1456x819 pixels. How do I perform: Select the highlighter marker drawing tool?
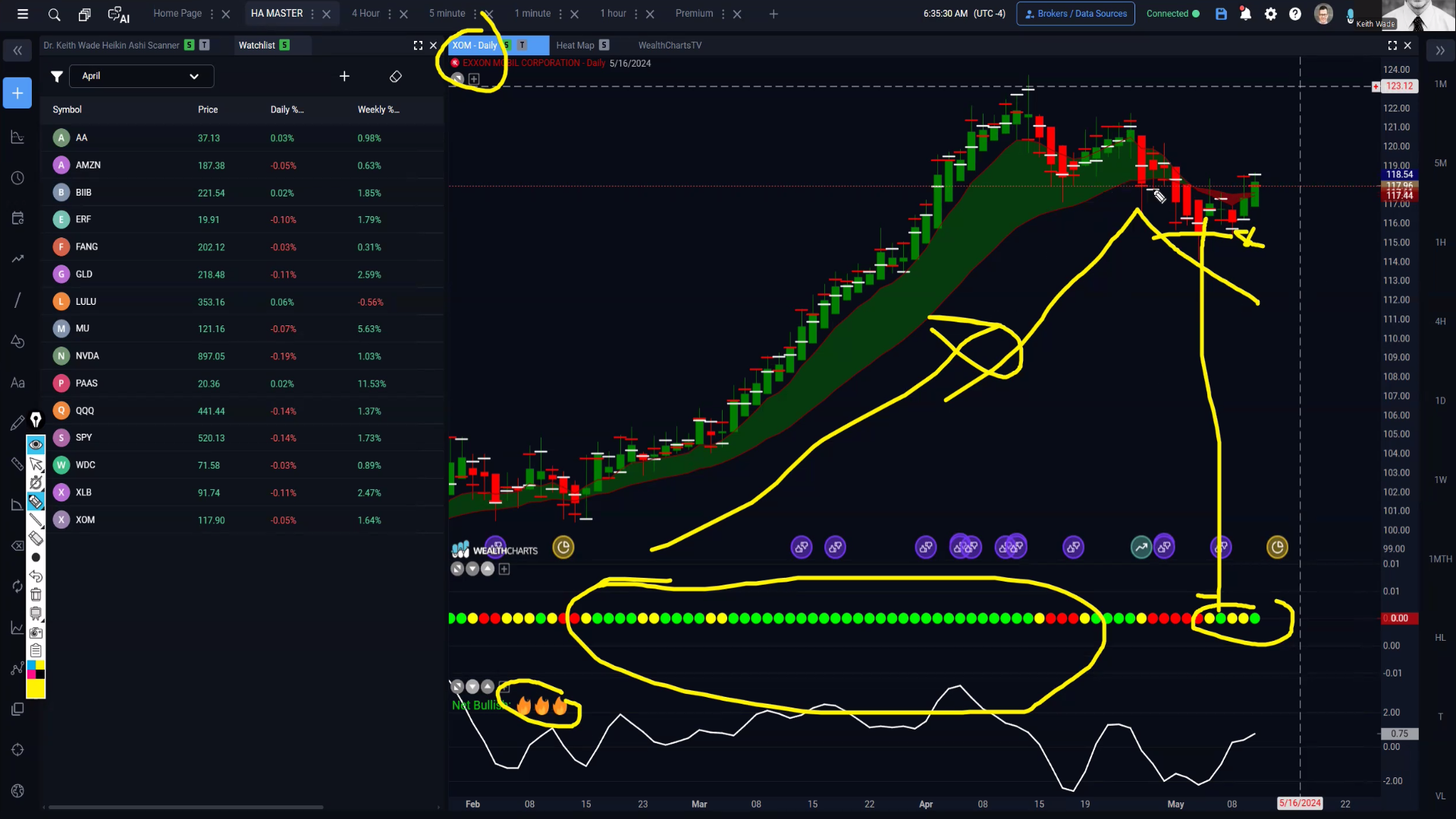[36, 501]
